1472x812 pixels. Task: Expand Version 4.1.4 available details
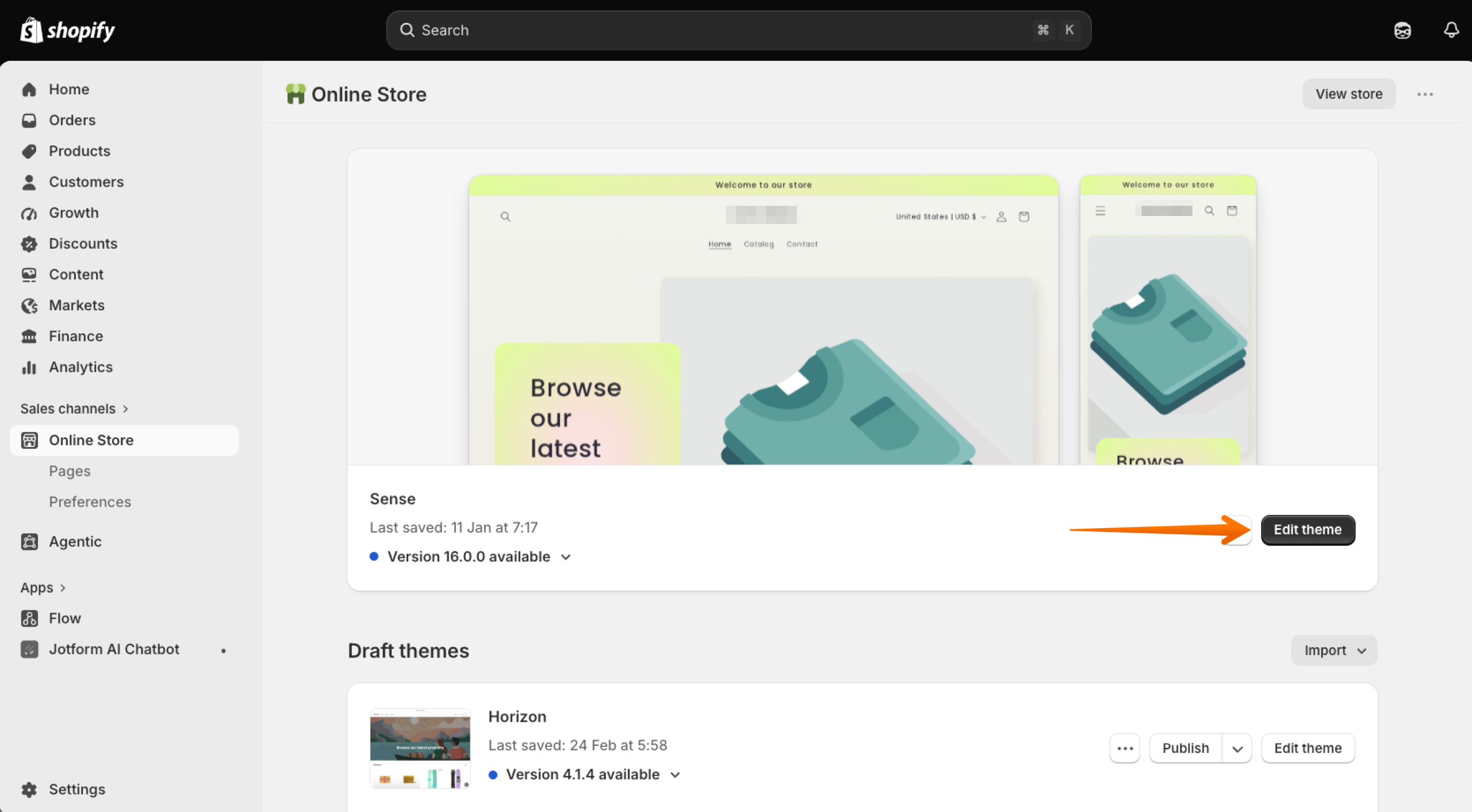tap(585, 775)
